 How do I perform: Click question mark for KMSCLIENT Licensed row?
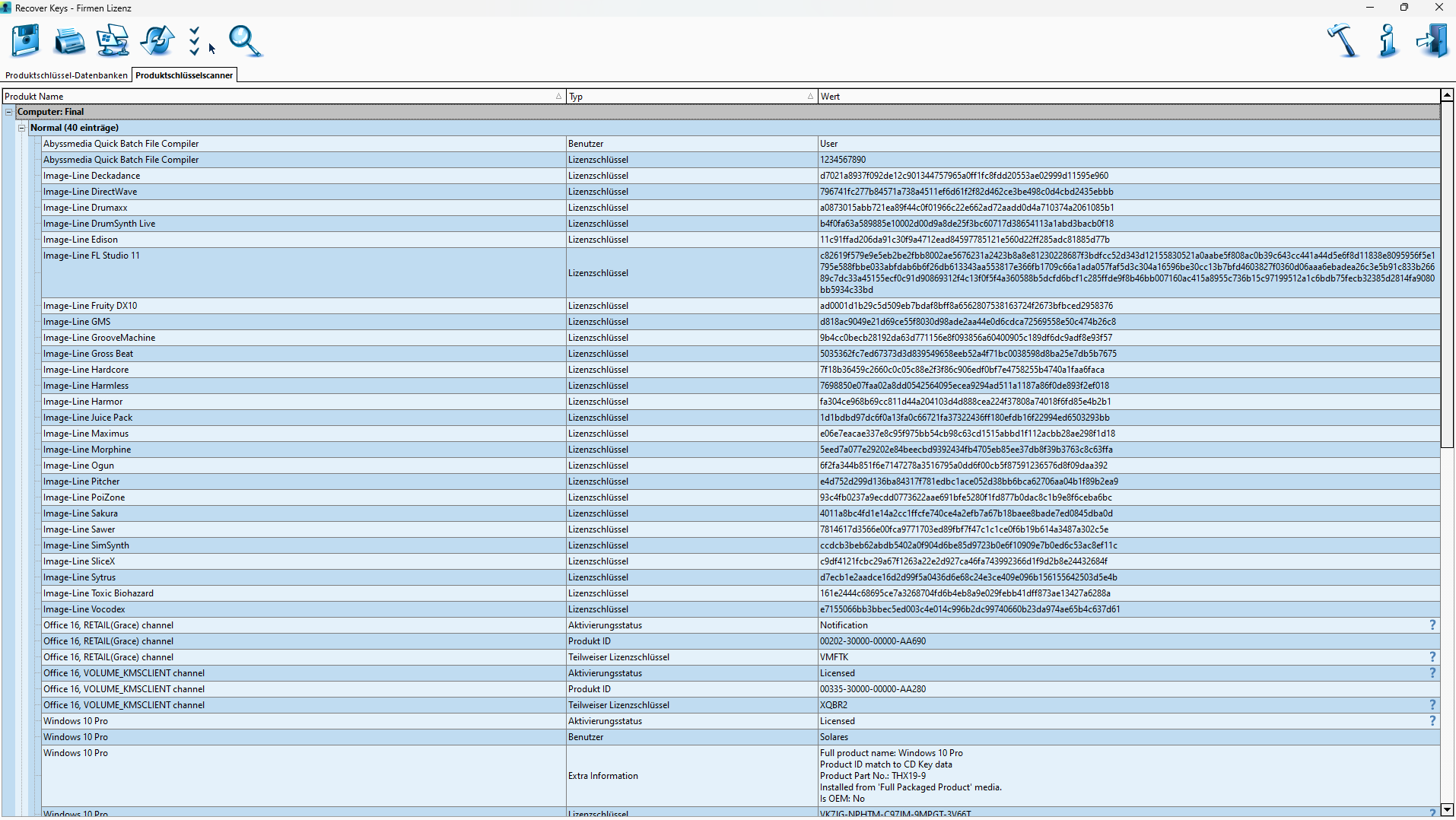tap(1432, 673)
